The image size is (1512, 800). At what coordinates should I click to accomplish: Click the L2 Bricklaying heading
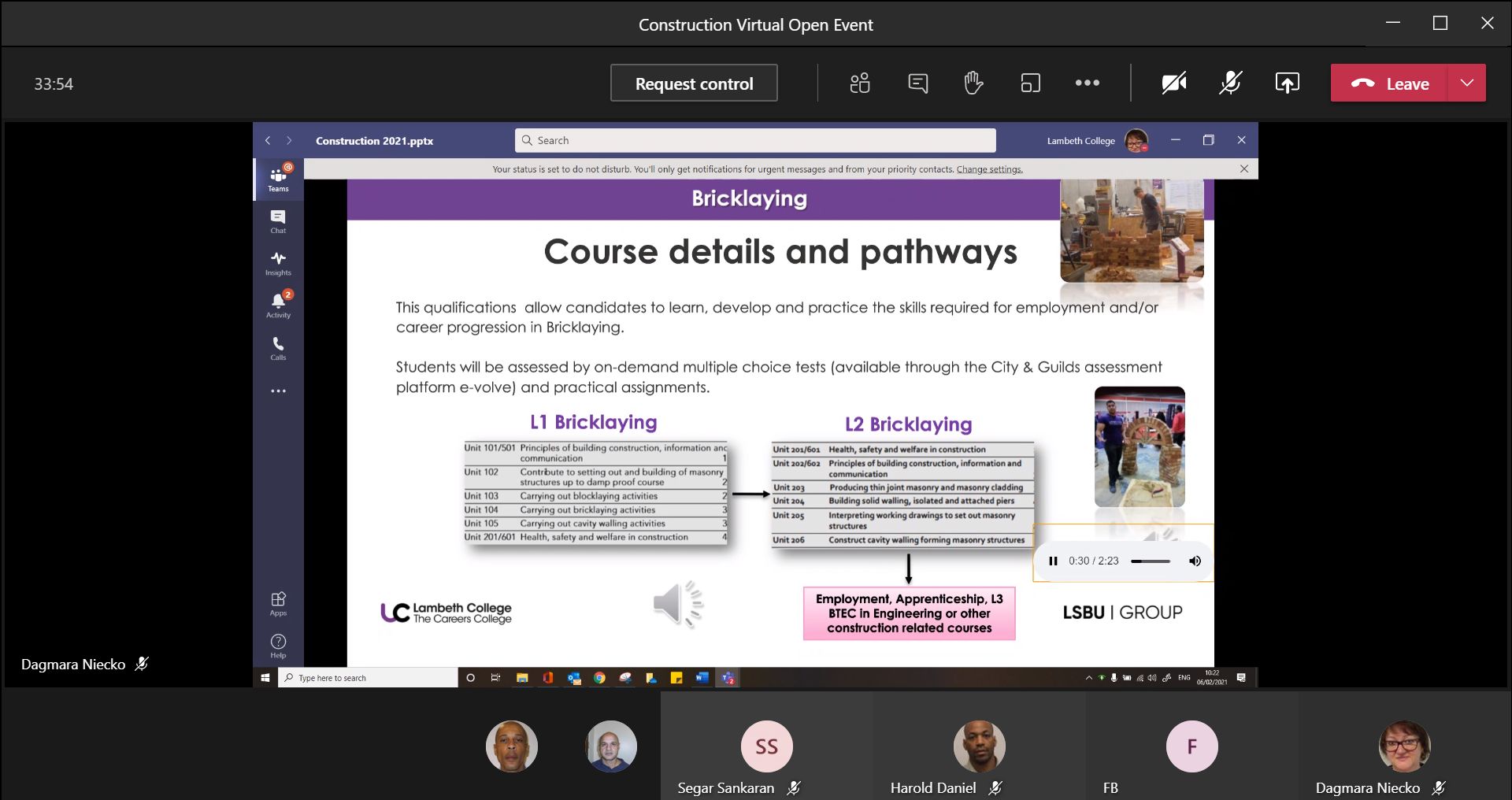908,424
